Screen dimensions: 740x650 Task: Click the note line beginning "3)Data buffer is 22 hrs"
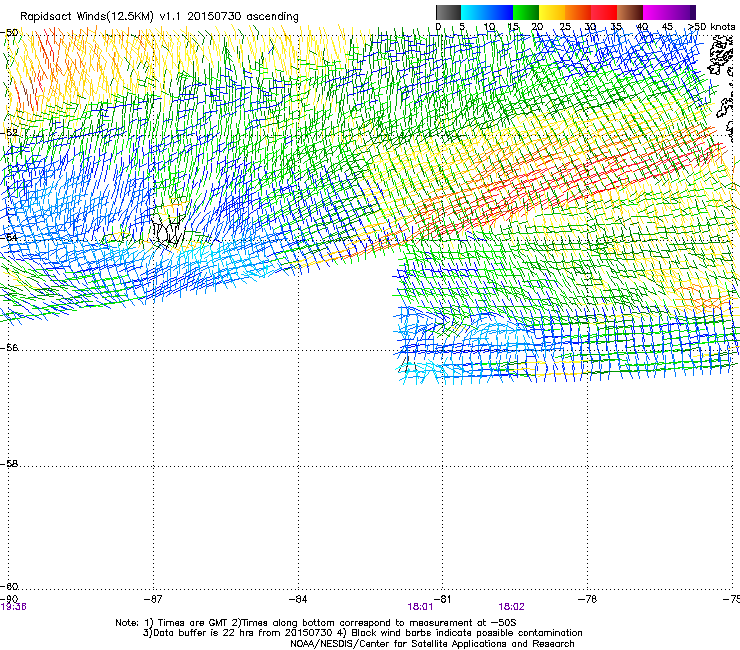click(362, 633)
